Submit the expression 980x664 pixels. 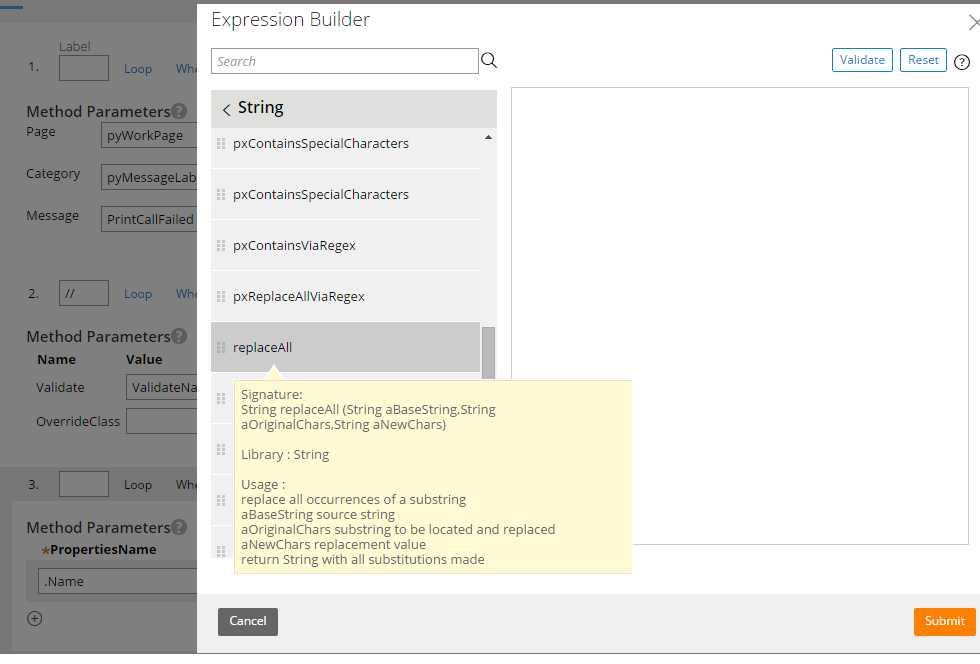[944, 621]
